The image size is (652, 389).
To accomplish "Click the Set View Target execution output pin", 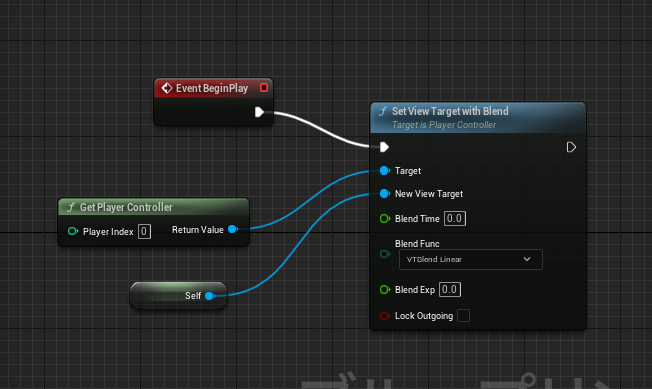I will tap(571, 147).
